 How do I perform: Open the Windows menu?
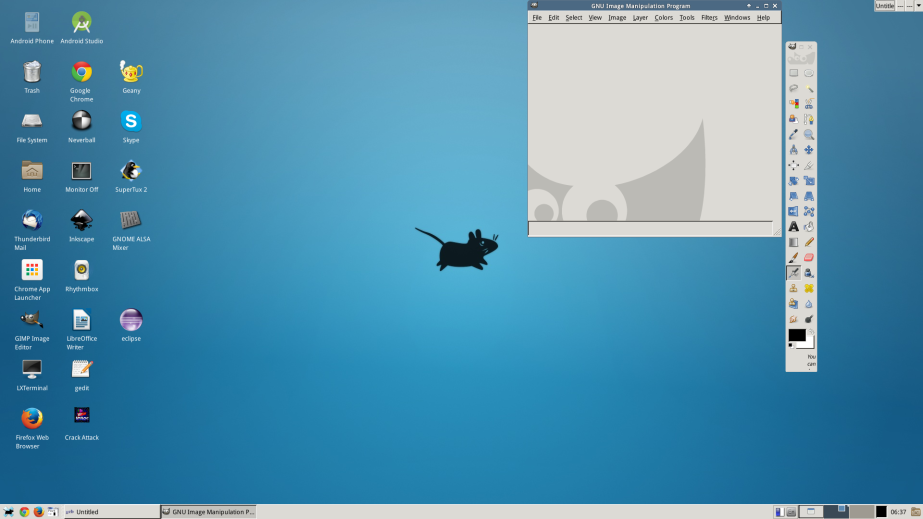click(x=737, y=18)
